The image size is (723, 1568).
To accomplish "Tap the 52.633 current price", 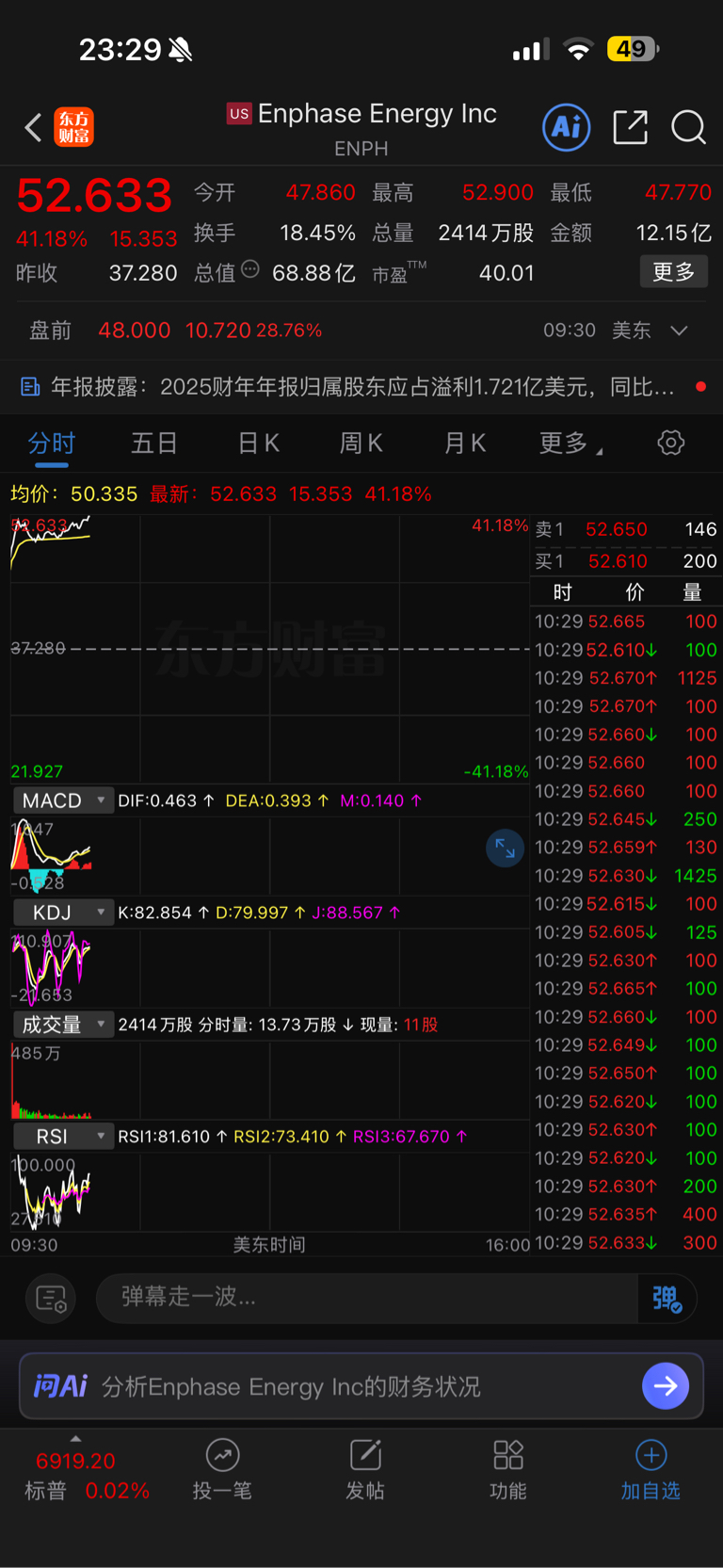I will [95, 196].
